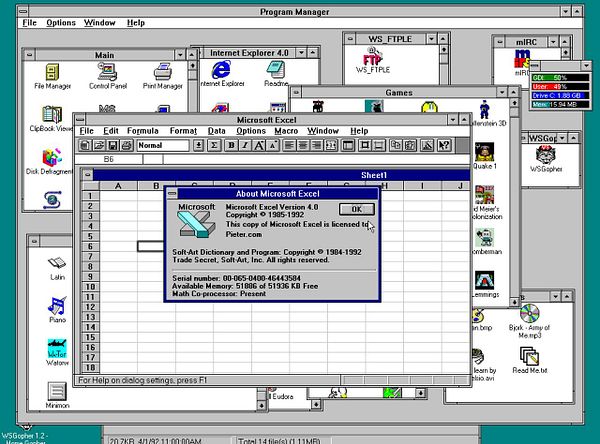The height and width of the screenshot is (444, 600).
Task: Open the Microsoft Excel window control menu box
Action: [80, 120]
